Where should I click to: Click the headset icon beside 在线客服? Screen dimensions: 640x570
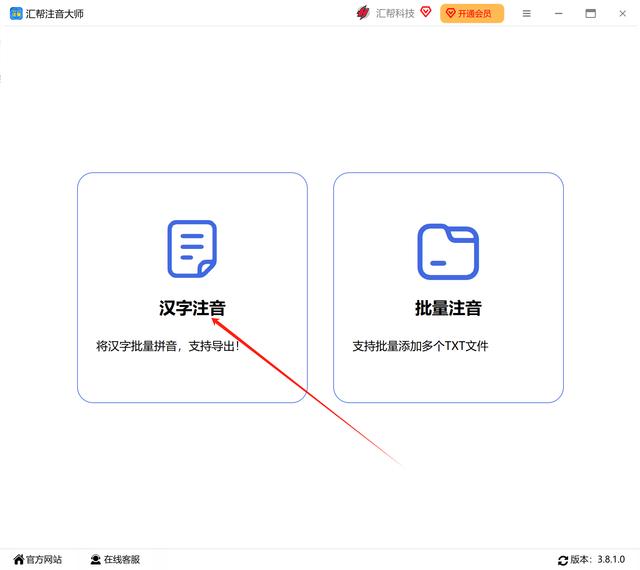coord(96,559)
